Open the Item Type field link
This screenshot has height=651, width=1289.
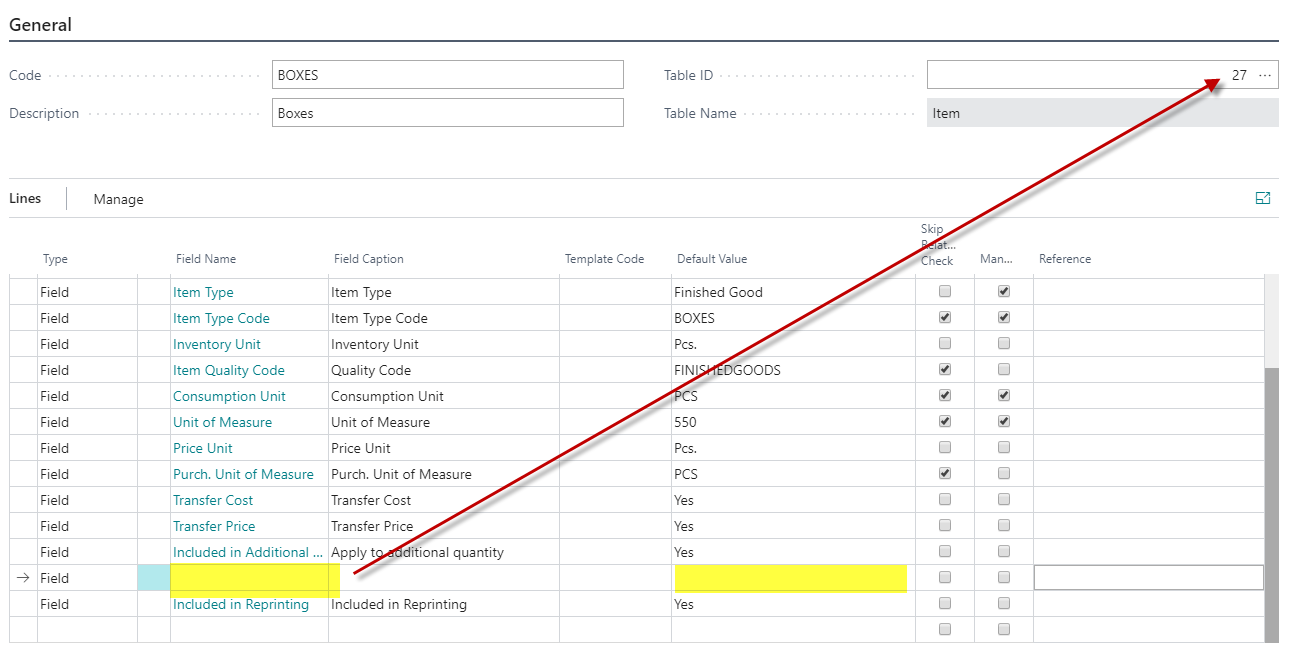(203, 292)
